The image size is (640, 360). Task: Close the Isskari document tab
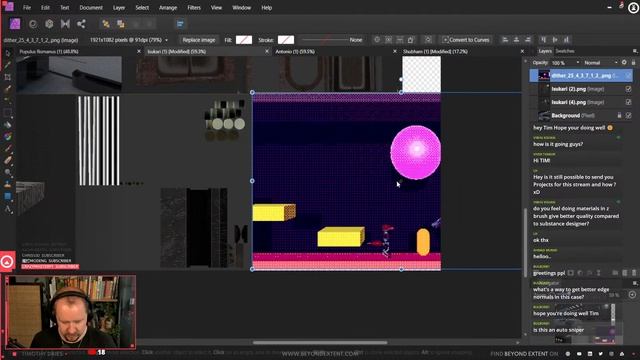[267, 52]
